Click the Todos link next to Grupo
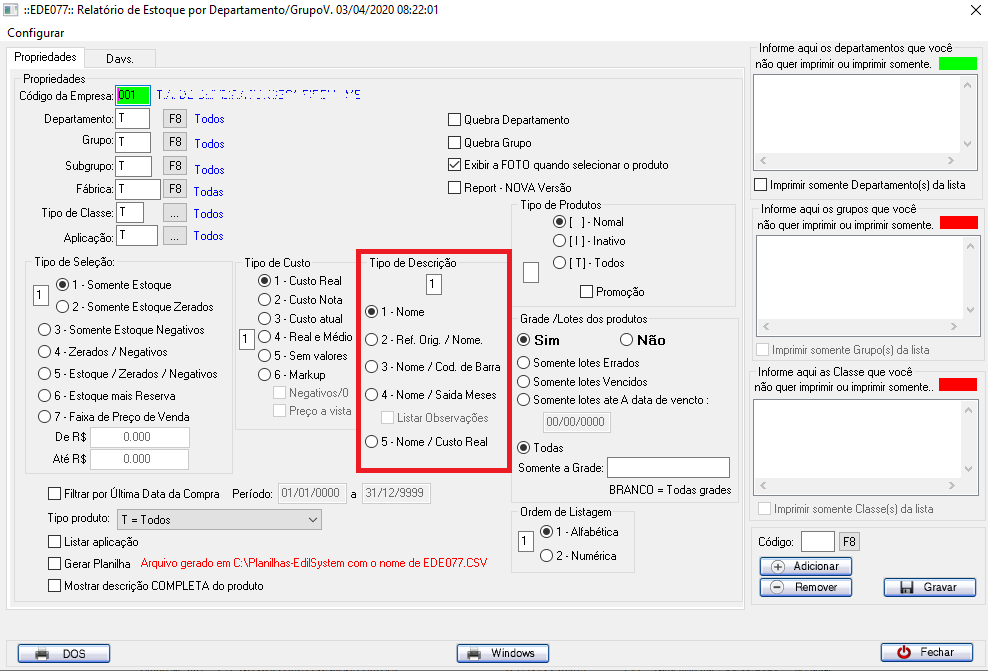Screen dimensions: 988x671 [x=209, y=143]
